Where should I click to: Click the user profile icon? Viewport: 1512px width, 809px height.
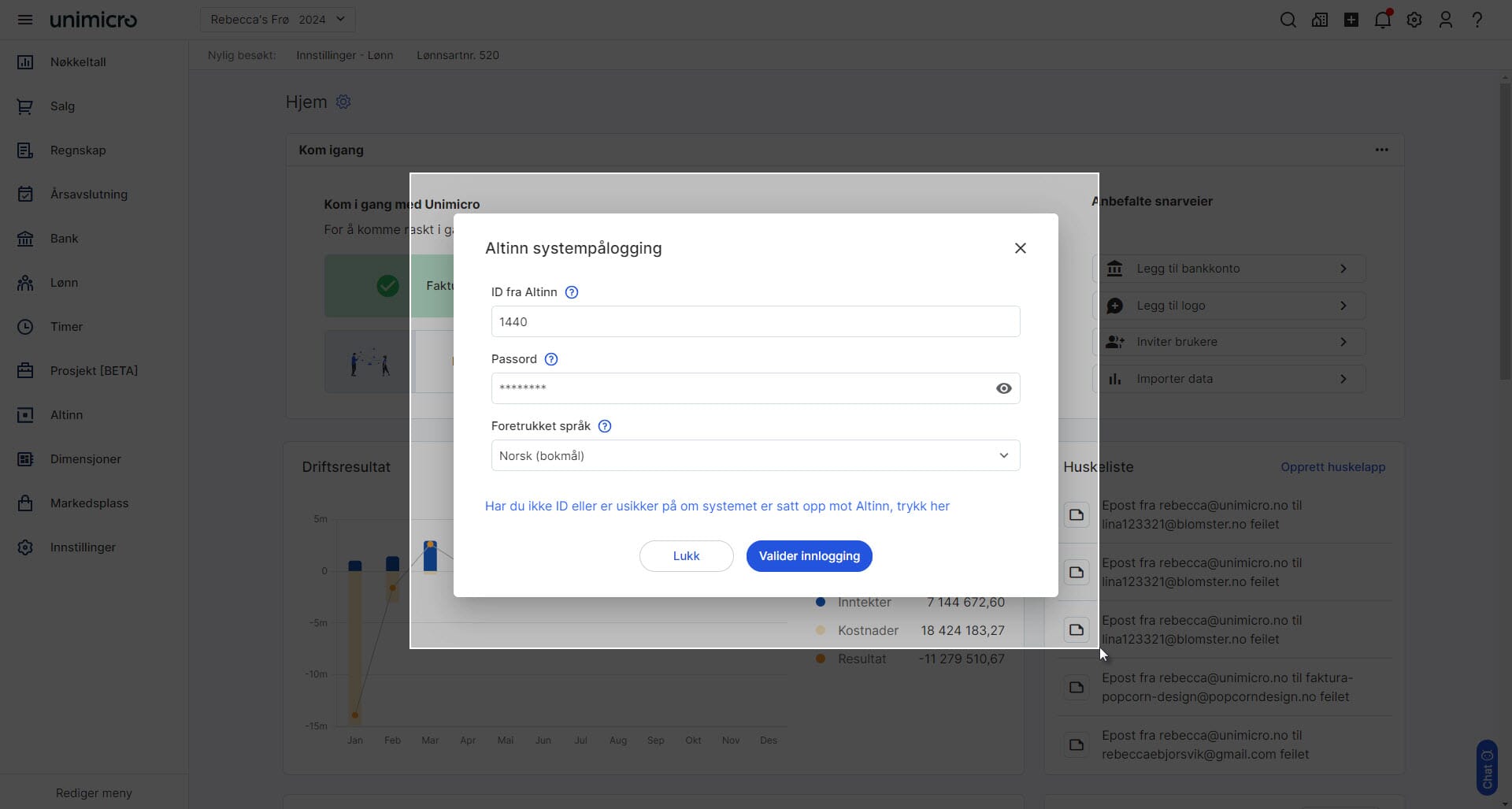[x=1445, y=20]
